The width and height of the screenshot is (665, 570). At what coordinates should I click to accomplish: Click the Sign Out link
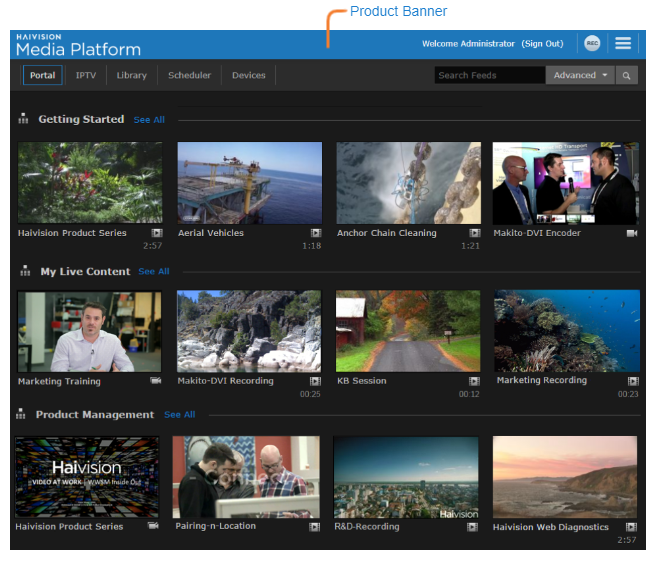point(543,44)
